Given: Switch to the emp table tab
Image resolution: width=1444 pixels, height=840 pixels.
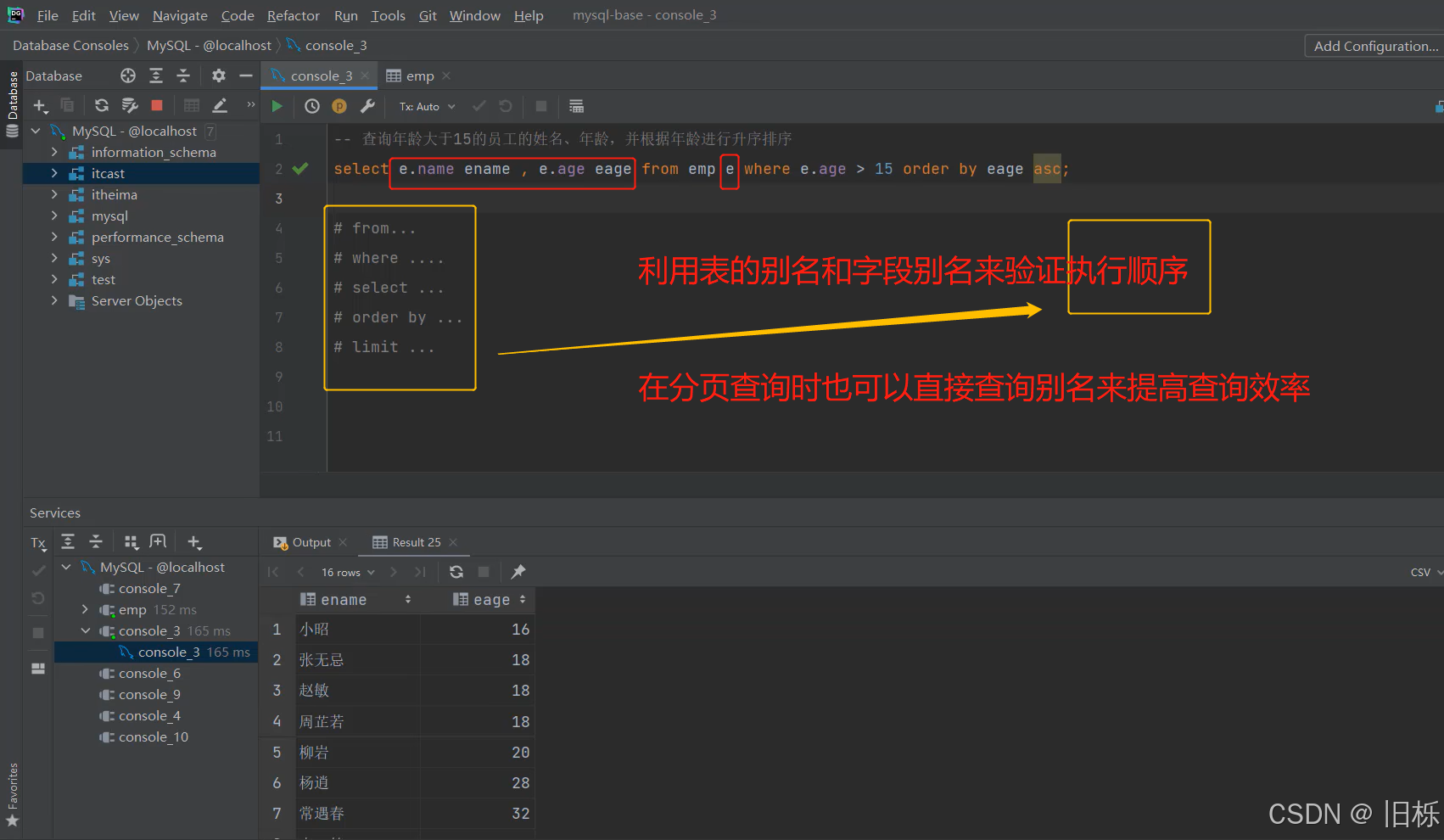Looking at the screenshot, I should point(420,76).
